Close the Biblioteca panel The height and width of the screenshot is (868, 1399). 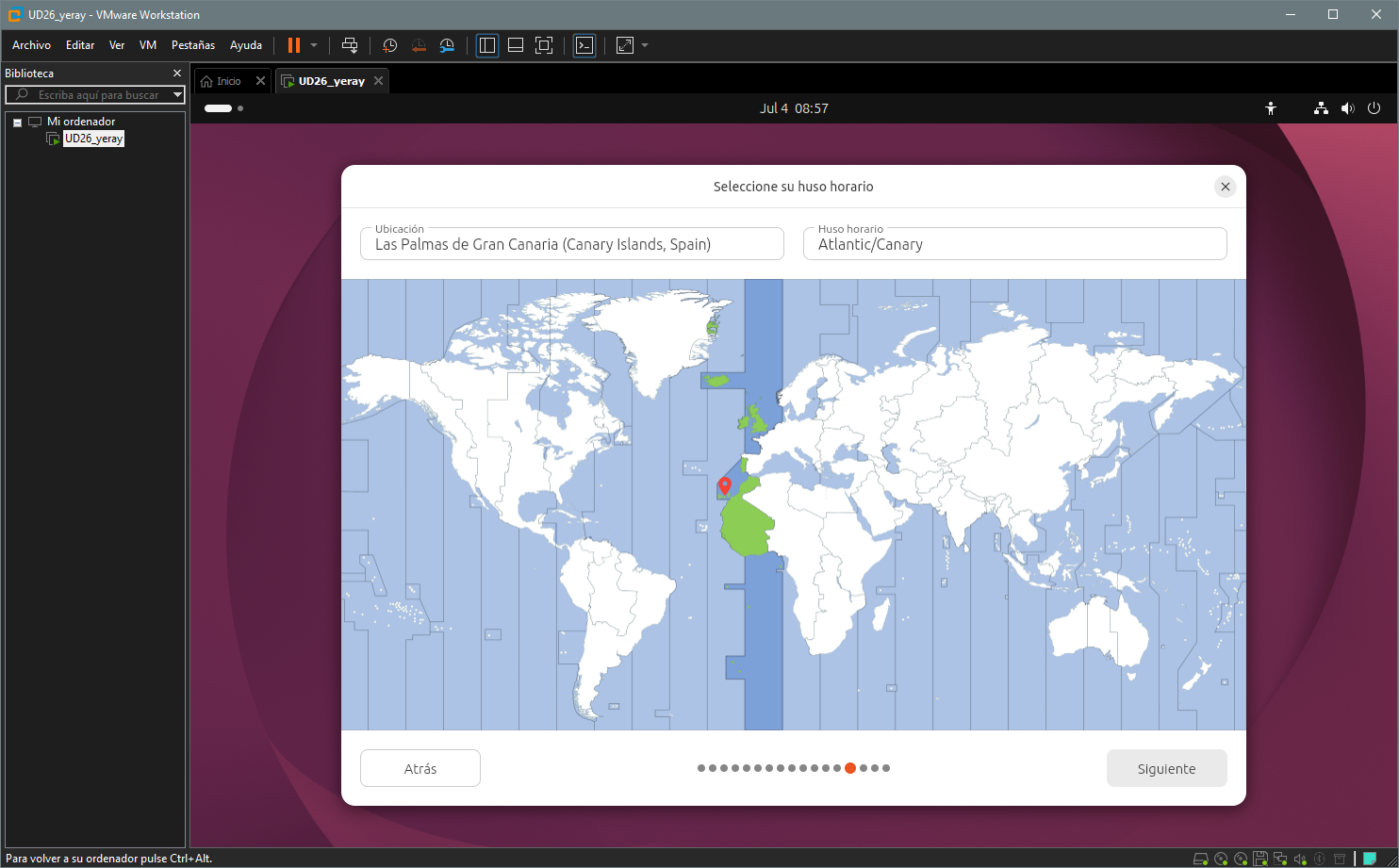(x=176, y=74)
